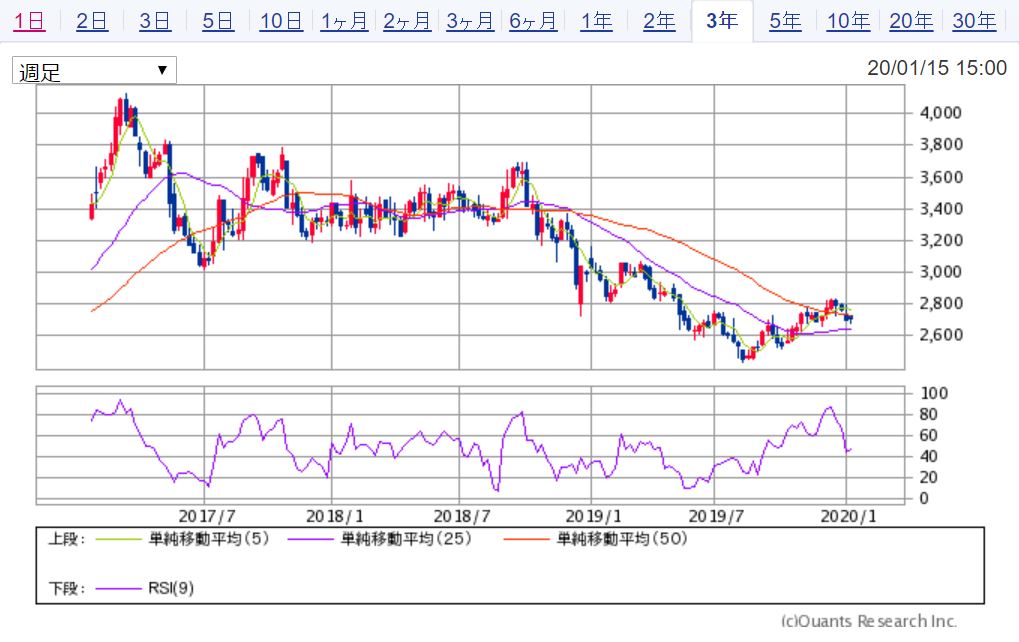This screenshot has width=1019, height=642.
Task: Show the 20年 chart range
Action: pyautogui.click(x=911, y=21)
